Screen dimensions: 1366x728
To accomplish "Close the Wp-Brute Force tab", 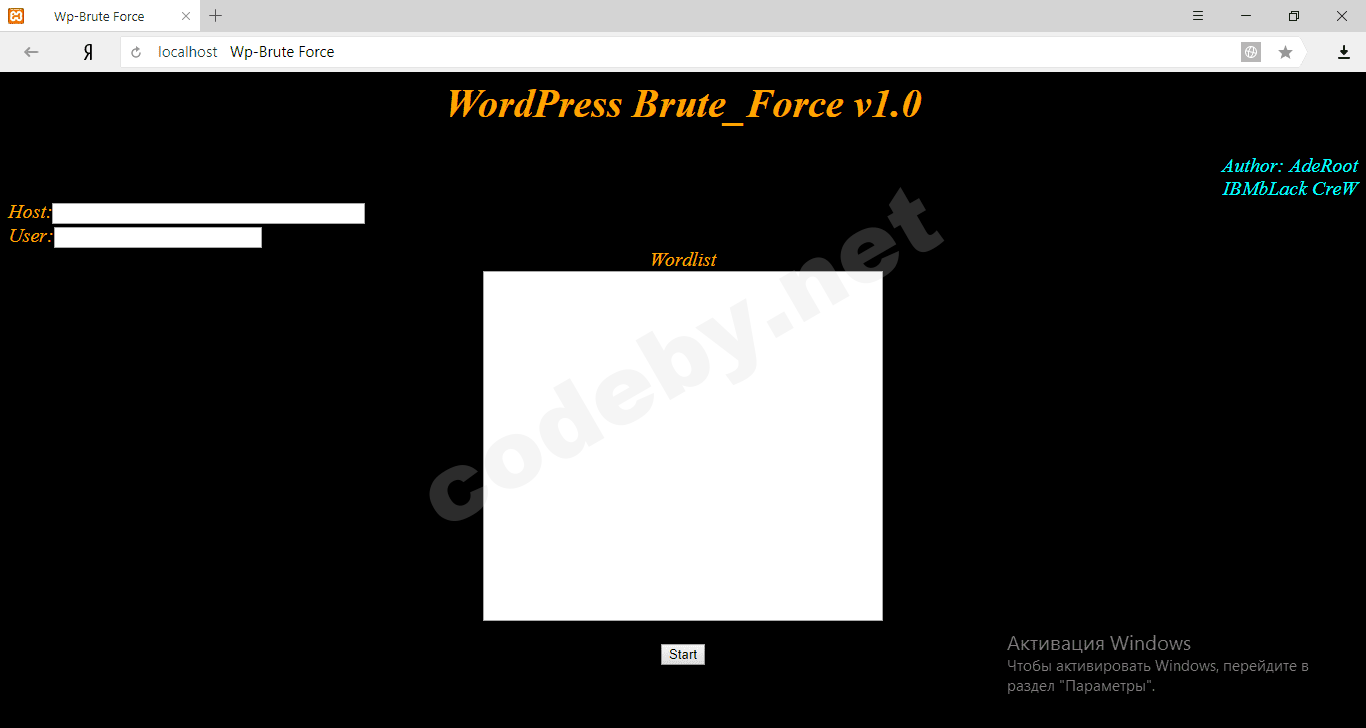I will pyautogui.click(x=185, y=16).
